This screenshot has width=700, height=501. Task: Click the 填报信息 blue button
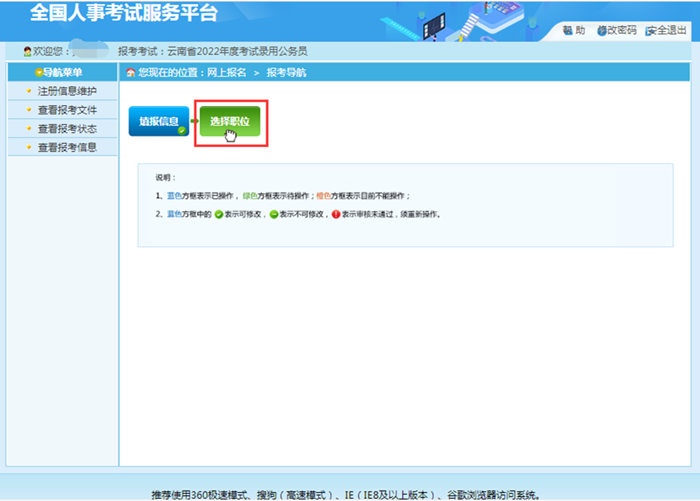coord(158,121)
